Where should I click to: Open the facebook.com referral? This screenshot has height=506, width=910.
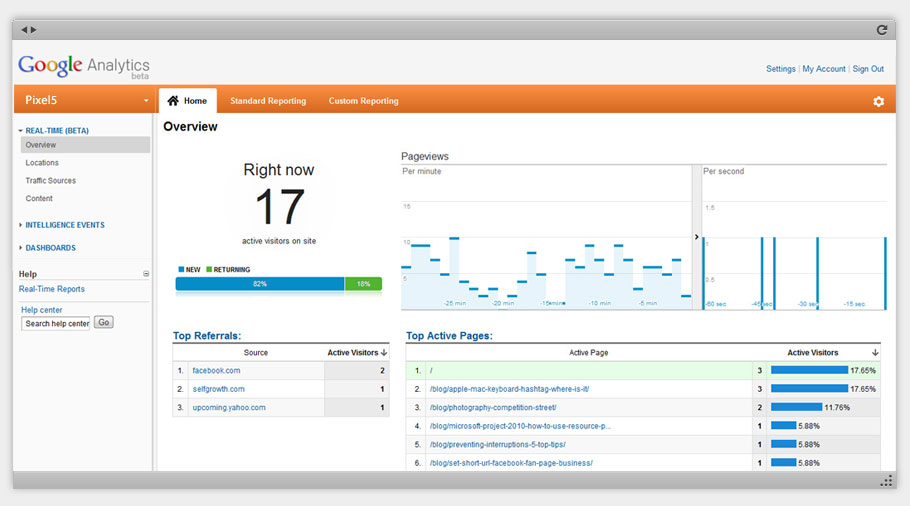click(216, 370)
